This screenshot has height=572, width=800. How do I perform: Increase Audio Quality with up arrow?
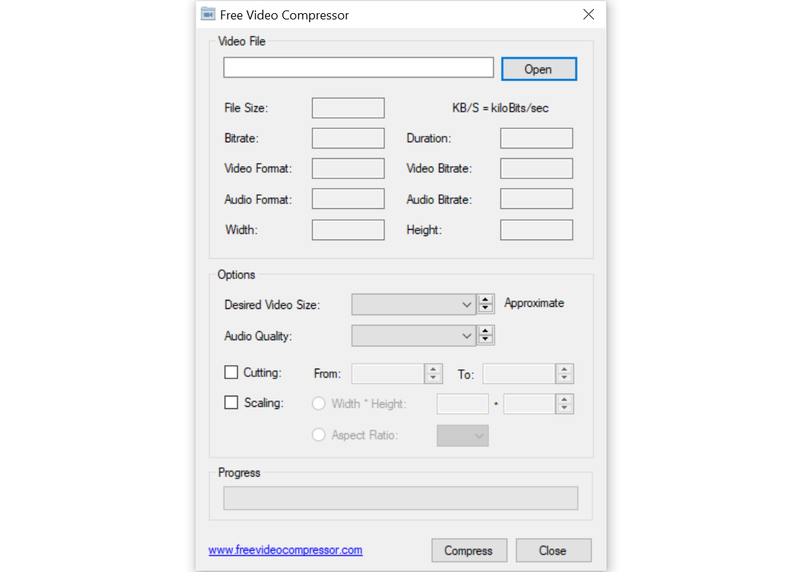pos(485,331)
